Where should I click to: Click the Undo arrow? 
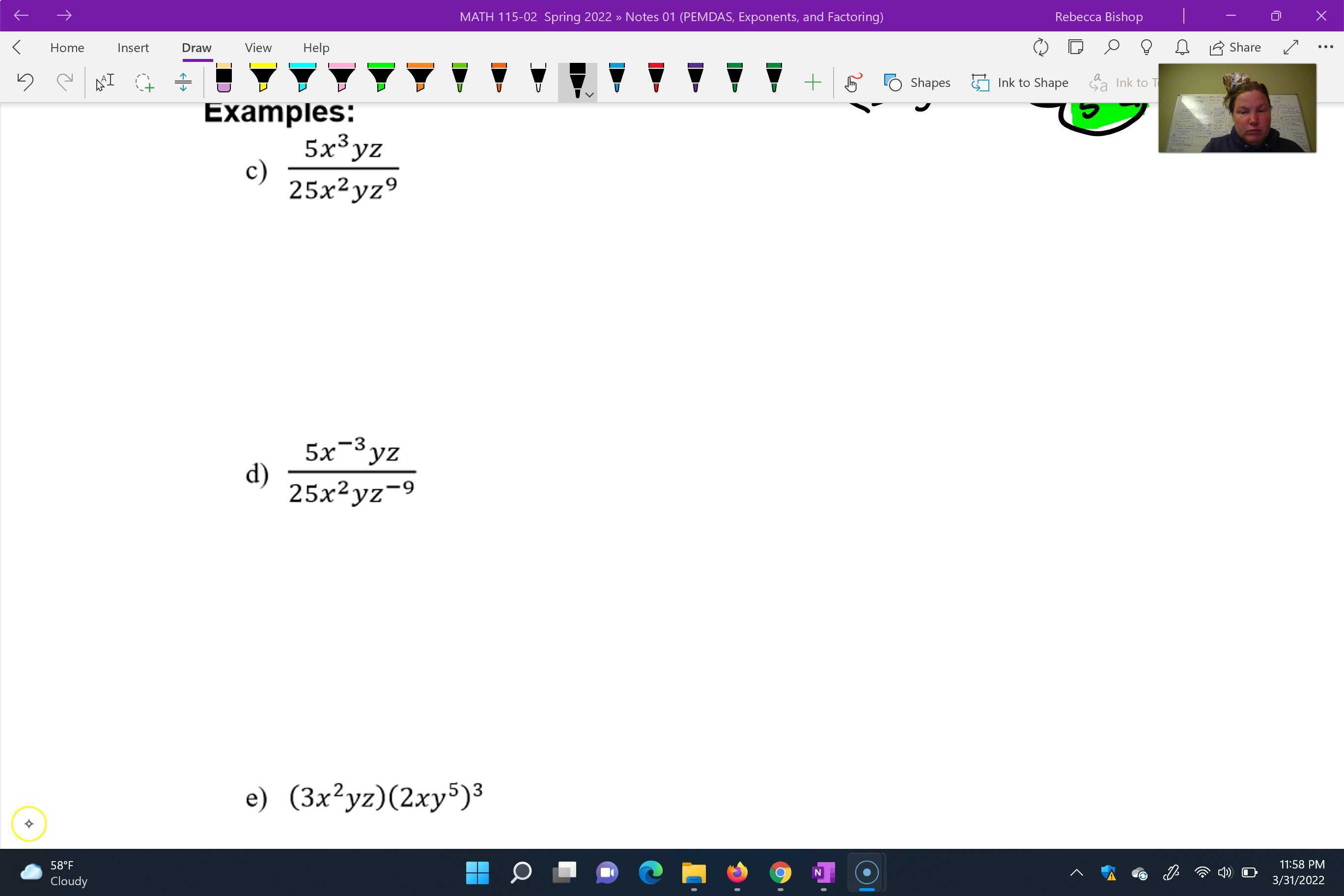point(25,82)
